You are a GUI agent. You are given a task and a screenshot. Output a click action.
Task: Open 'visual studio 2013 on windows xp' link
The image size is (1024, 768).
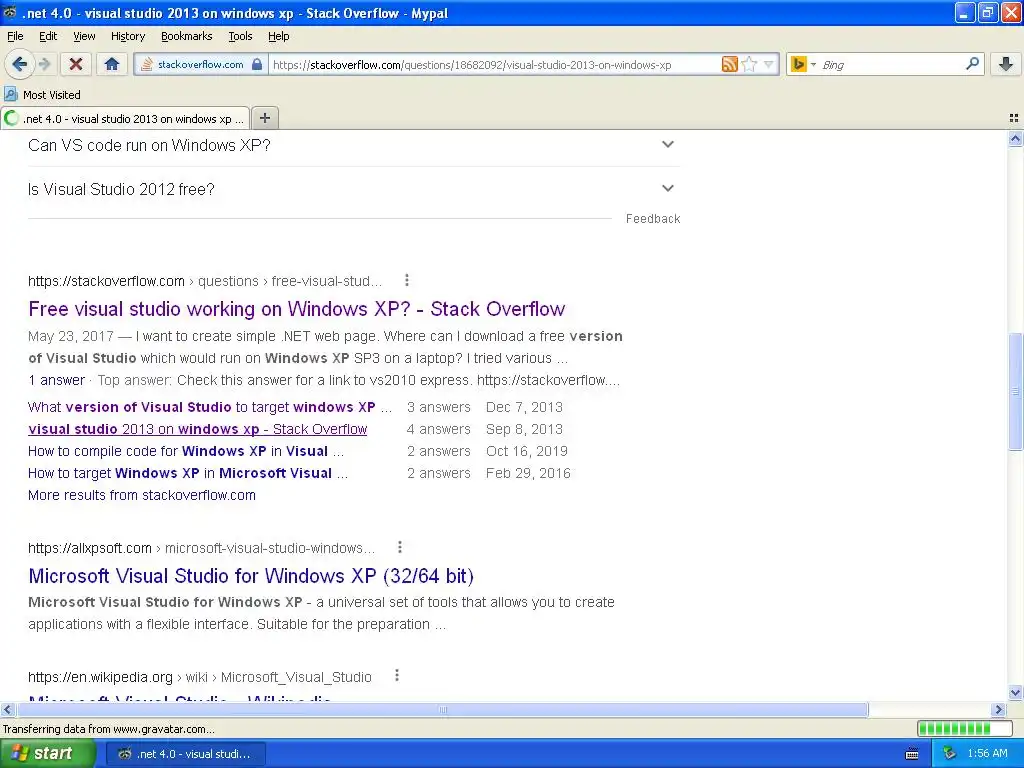point(197,429)
